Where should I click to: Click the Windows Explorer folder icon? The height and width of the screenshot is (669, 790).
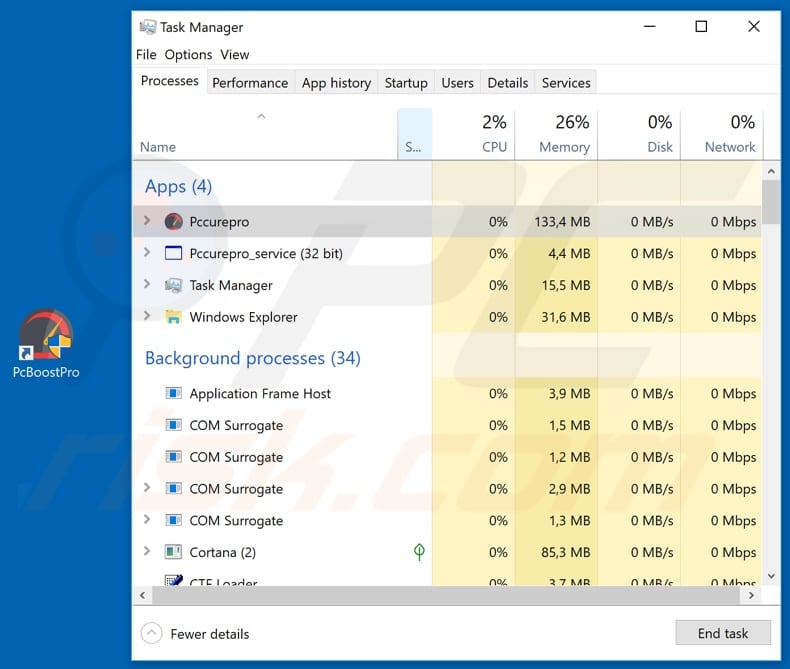174,317
